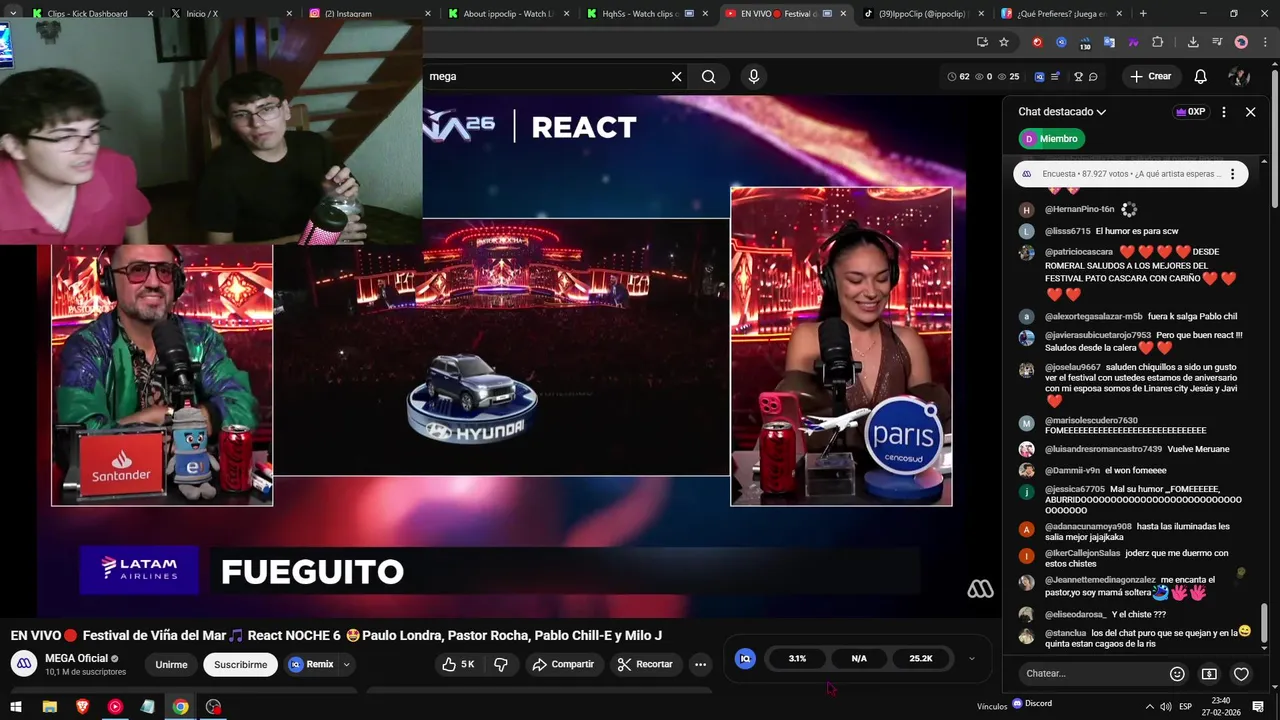The height and width of the screenshot is (720, 1280).
Task: Open the Chrome tab search arrow
Action: click(13, 13)
